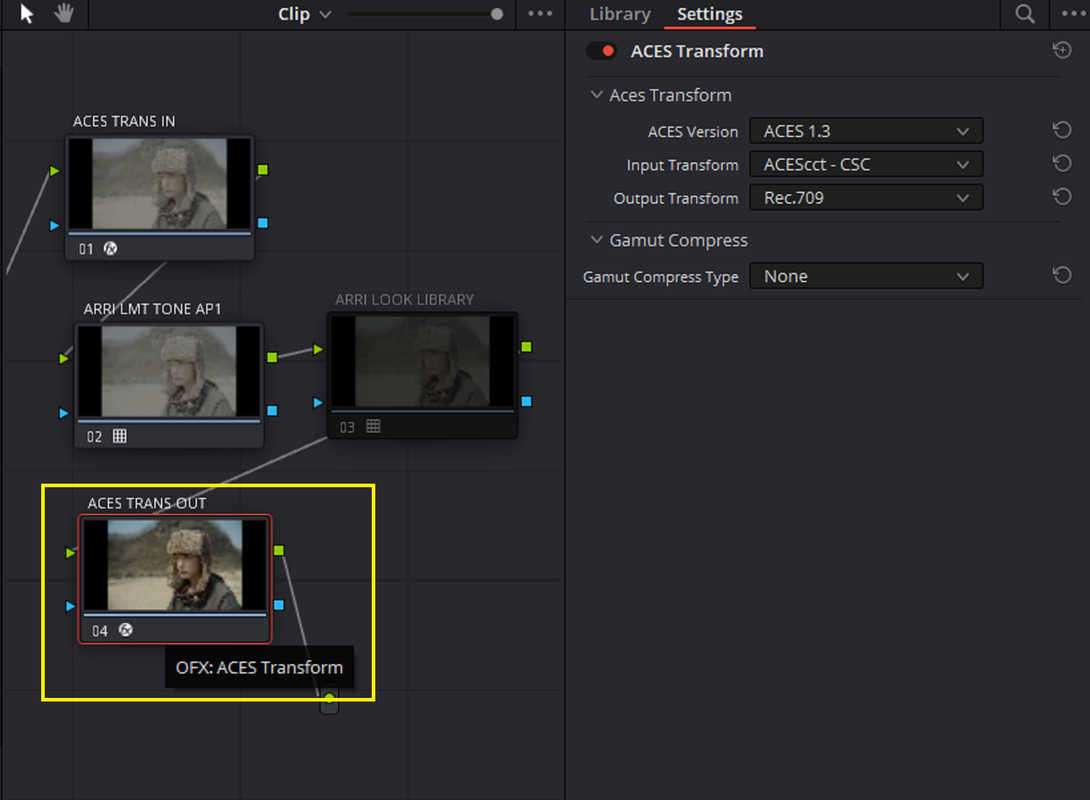This screenshot has height=800, width=1090.
Task: Select the ARRI LOOK LIBRARY node thumbnail
Action: [423, 361]
